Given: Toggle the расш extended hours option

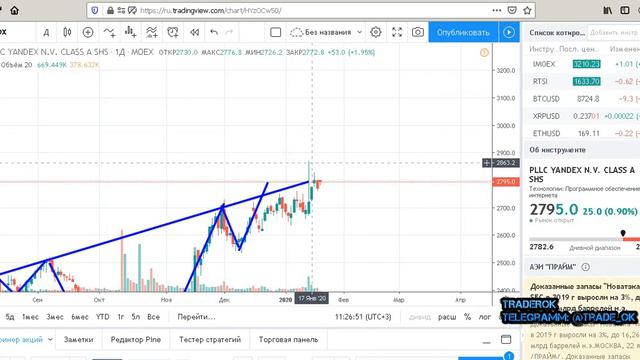Looking at the screenshot, I should coord(447,317).
